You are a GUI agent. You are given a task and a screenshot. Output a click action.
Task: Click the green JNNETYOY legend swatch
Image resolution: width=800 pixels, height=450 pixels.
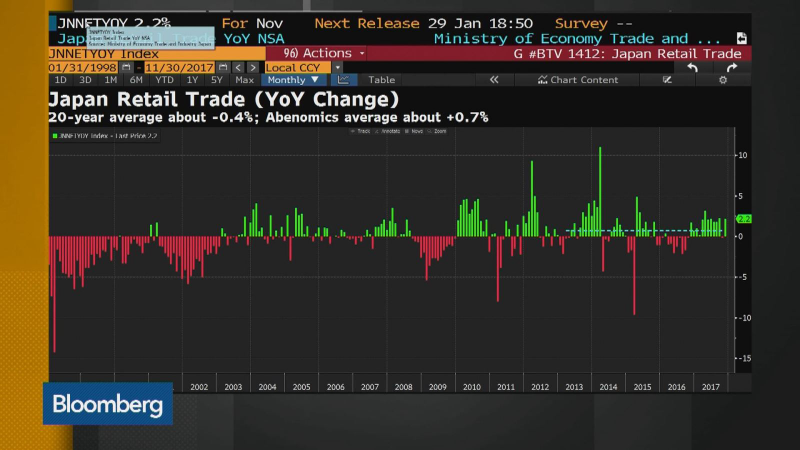pos(53,132)
